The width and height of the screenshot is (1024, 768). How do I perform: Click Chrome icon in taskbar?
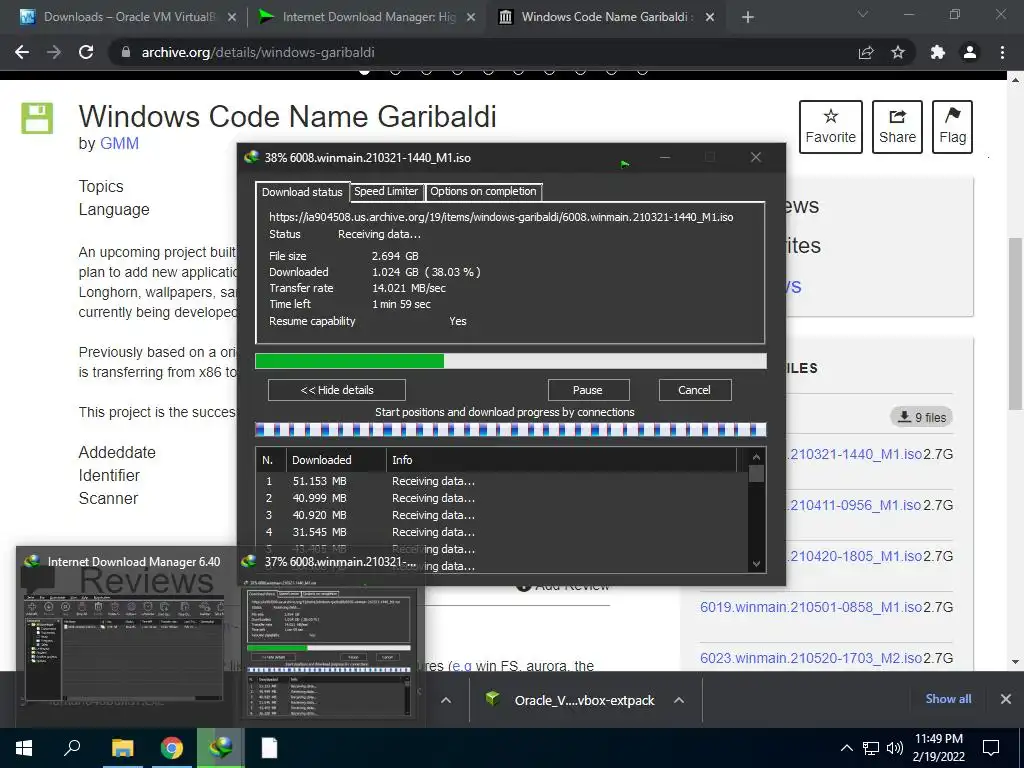[x=172, y=748]
